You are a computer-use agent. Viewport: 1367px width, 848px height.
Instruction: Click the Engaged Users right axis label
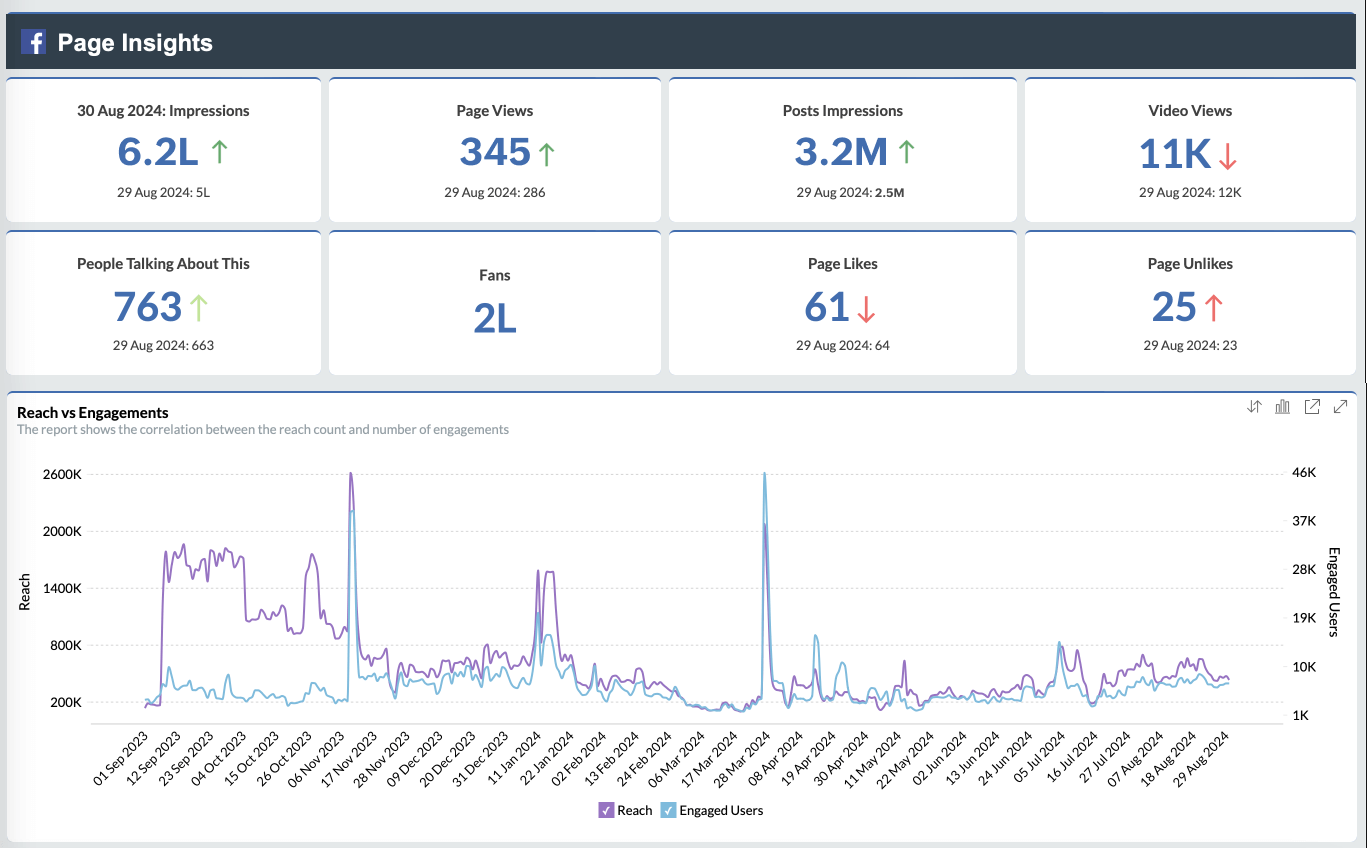point(1333,591)
